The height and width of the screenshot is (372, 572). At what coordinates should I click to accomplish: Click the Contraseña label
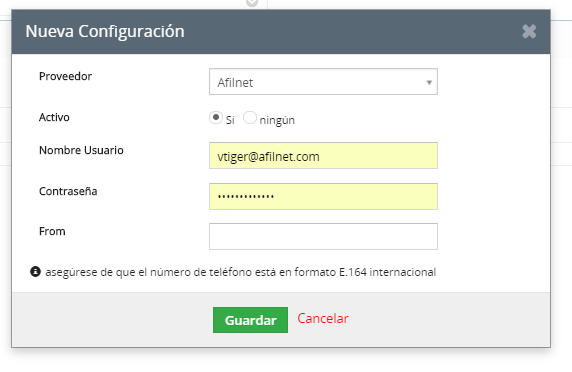[x=68, y=191]
